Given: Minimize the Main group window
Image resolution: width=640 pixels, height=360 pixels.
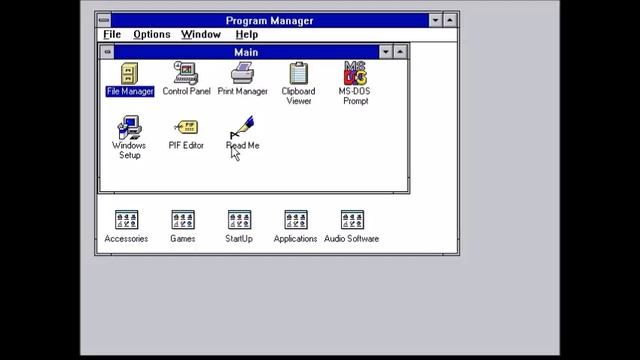Looking at the screenshot, I should [x=386, y=52].
